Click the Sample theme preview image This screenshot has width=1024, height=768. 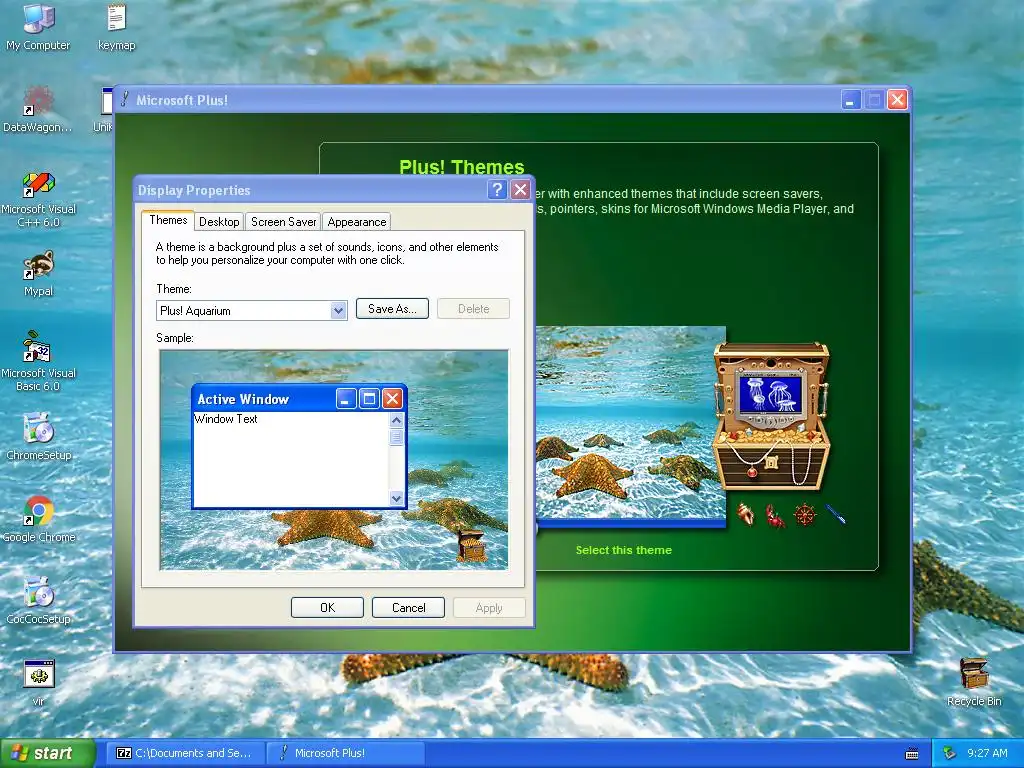[x=334, y=460]
